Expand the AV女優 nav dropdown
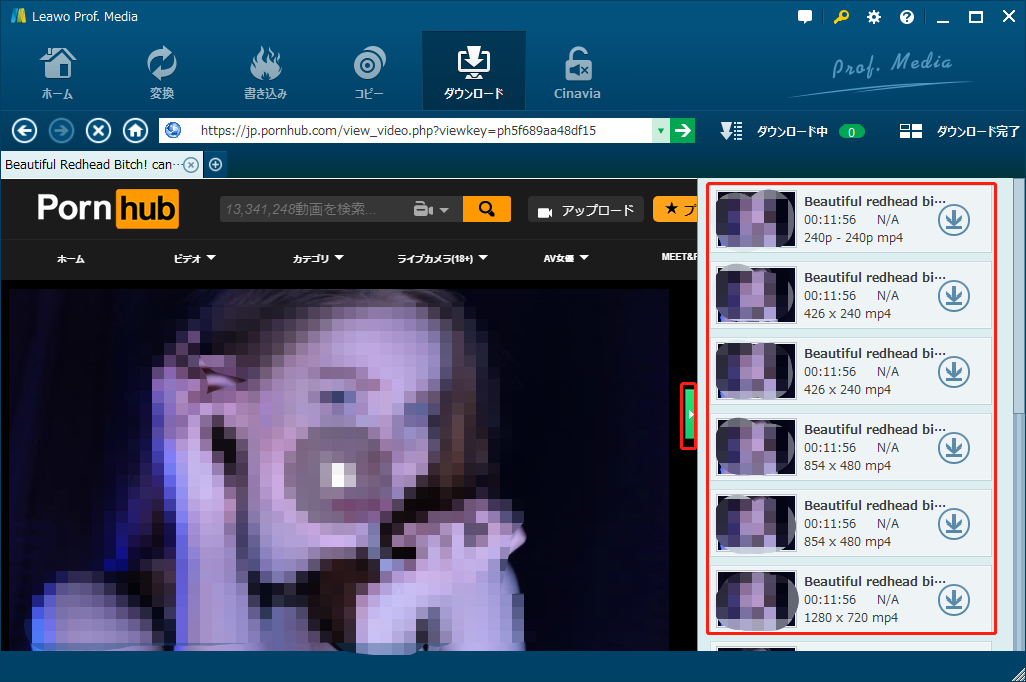 (566, 259)
